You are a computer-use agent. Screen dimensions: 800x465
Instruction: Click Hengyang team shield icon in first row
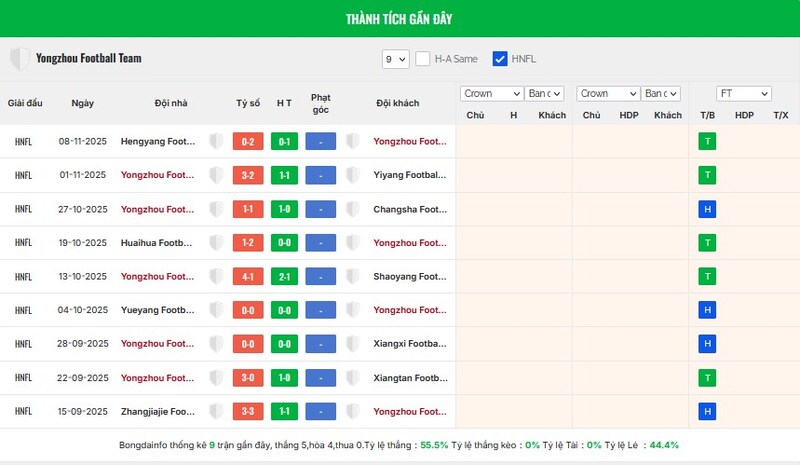click(216, 142)
